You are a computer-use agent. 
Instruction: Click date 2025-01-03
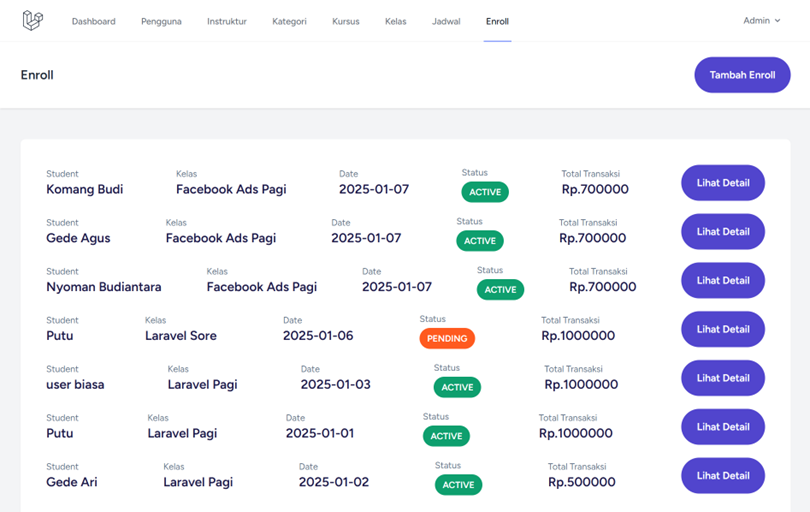[x=336, y=384]
